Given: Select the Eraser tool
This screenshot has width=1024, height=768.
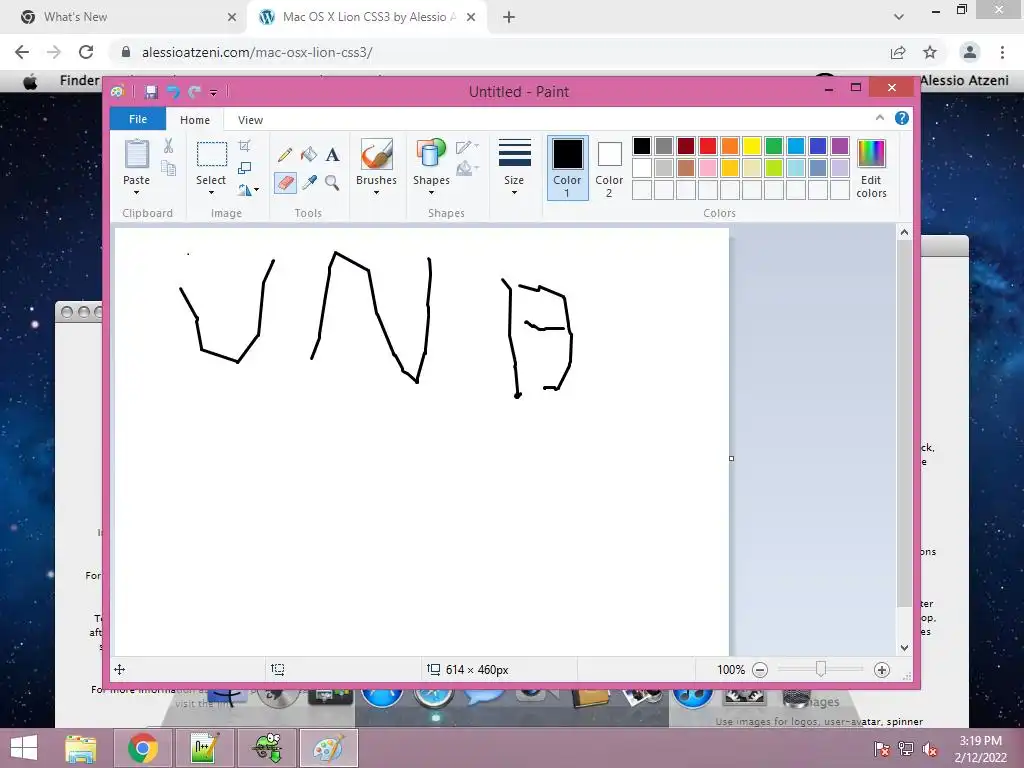Looking at the screenshot, I should pyautogui.click(x=285, y=182).
